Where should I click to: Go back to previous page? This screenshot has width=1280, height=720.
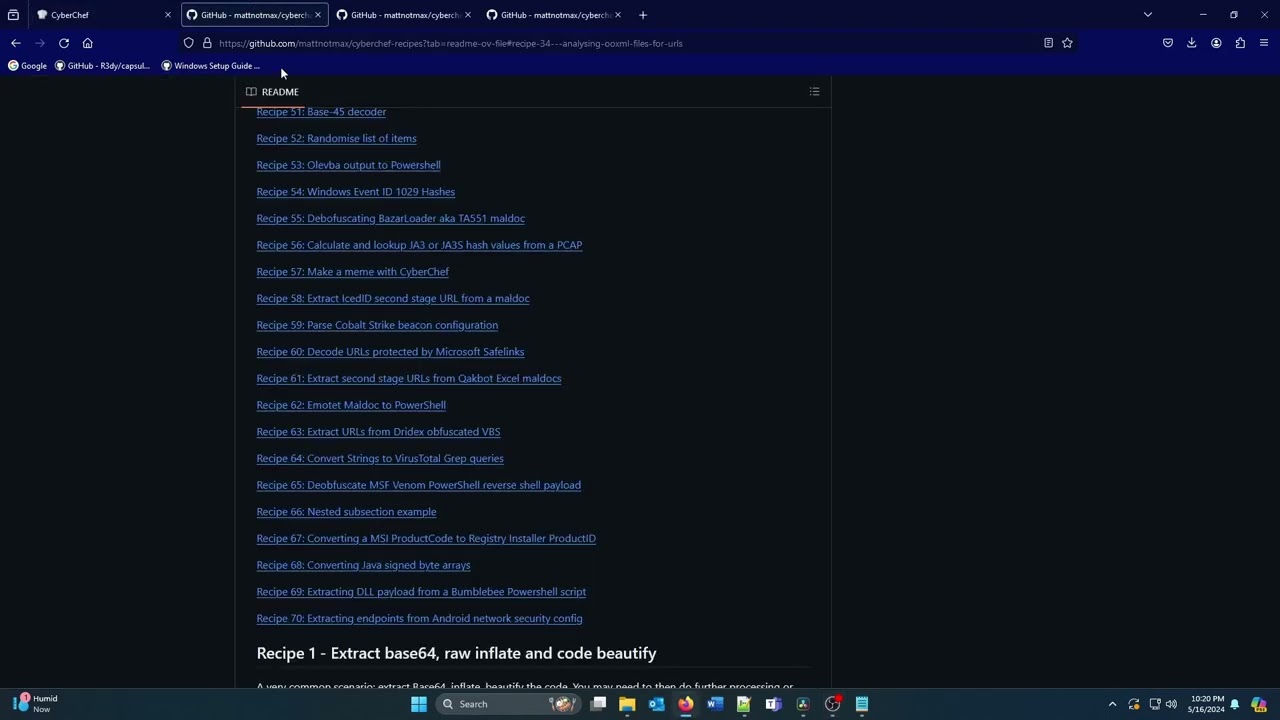pyautogui.click(x=16, y=43)
